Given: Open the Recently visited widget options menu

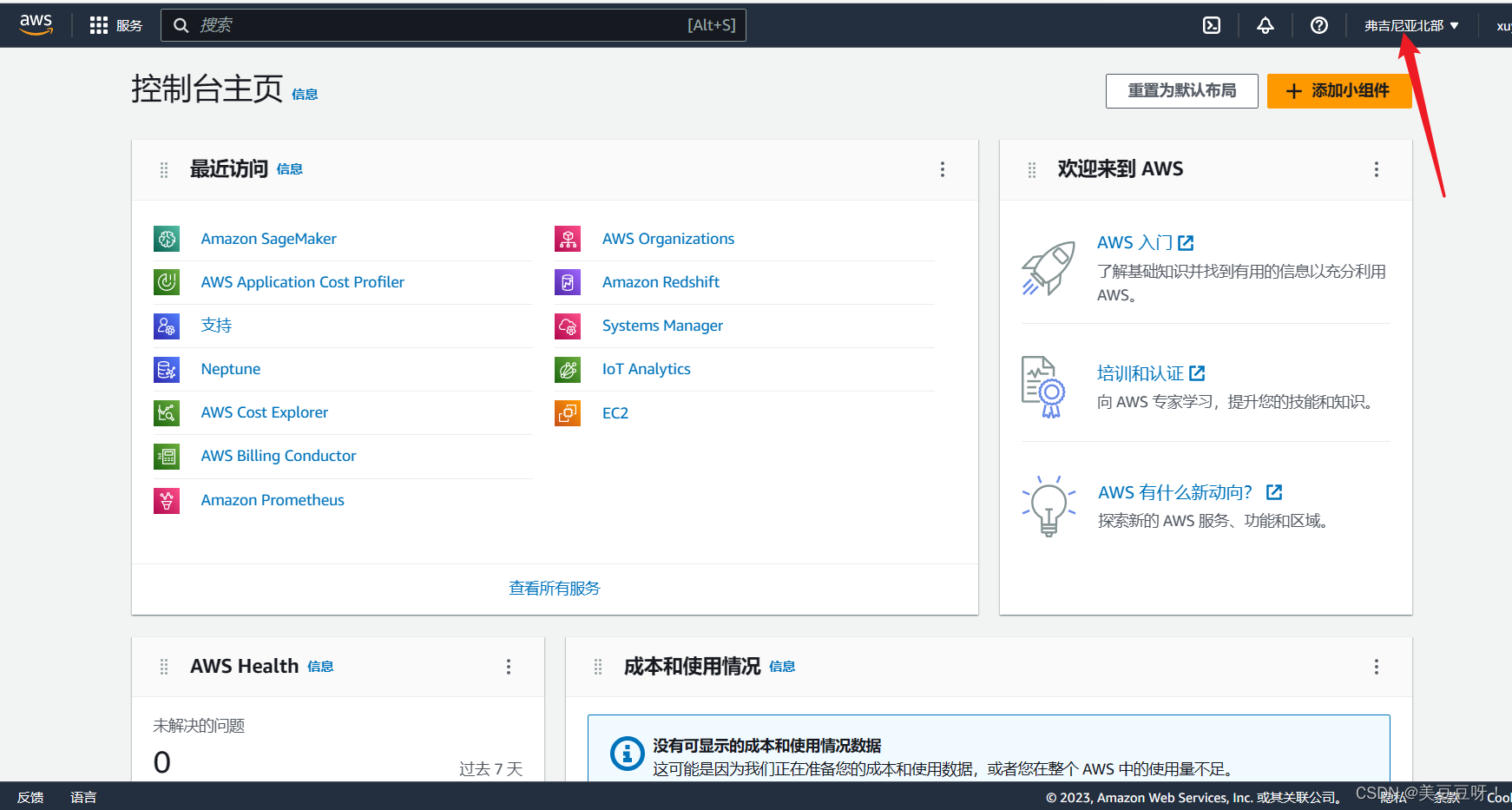Looking at the screenshot, I should (943, 169).
